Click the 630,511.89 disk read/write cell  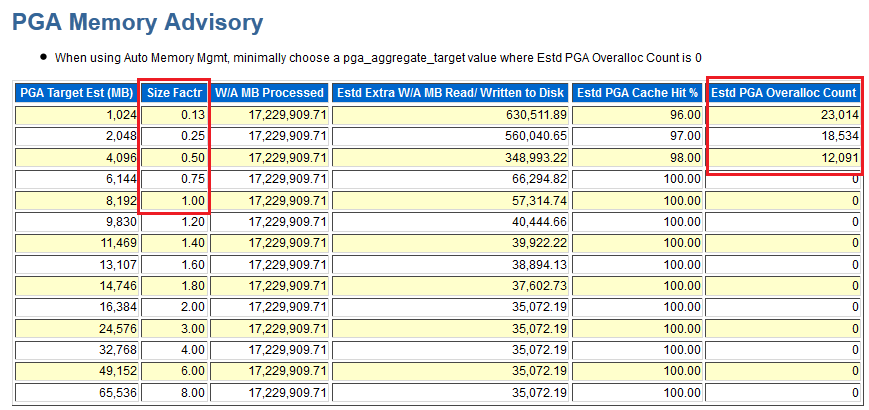(450, 115)
